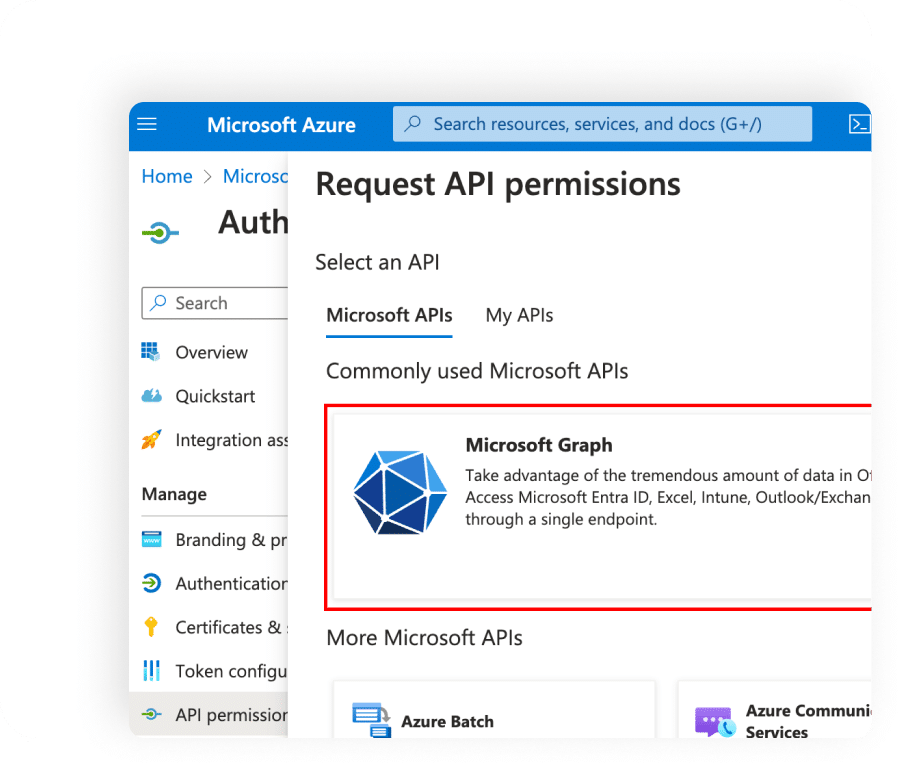Click the Integration assistant rocket icon
The image size is (903, 770).
point(151,440)
